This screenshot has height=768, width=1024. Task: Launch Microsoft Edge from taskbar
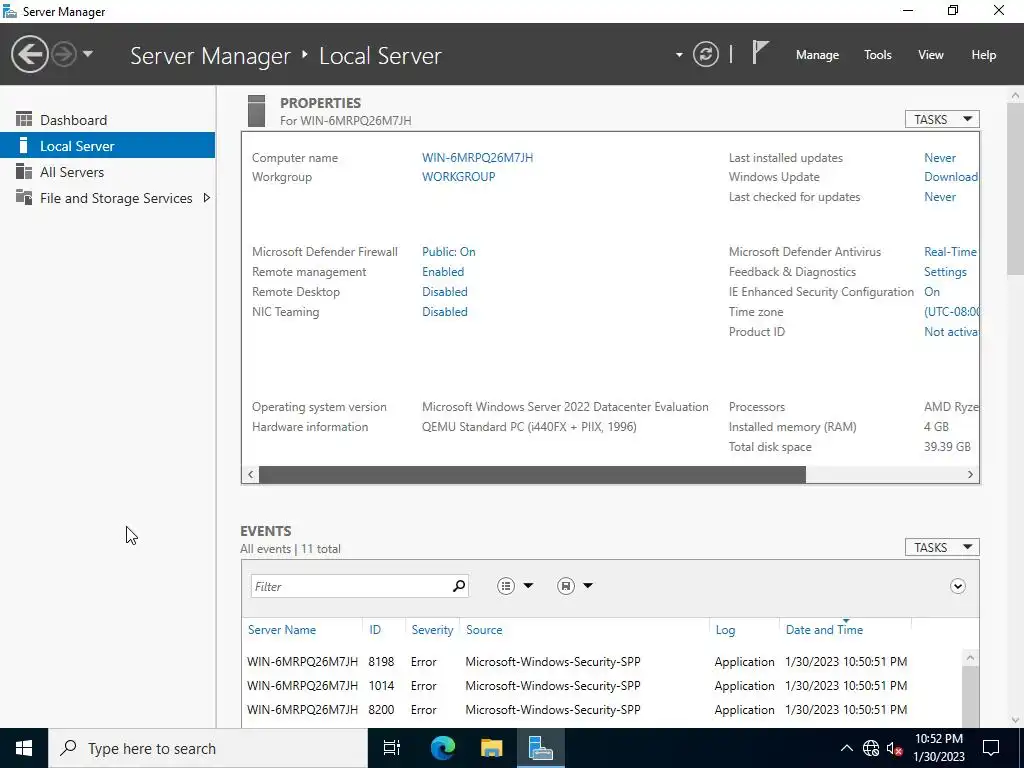tap(442, 748)
